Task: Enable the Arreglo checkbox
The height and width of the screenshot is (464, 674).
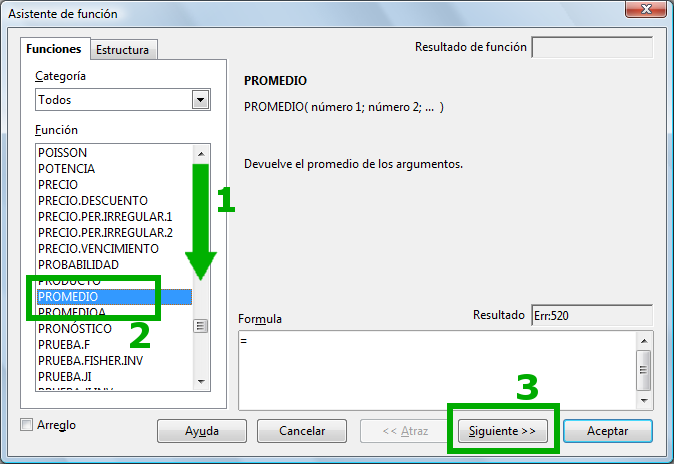Action: pos(27,425)
